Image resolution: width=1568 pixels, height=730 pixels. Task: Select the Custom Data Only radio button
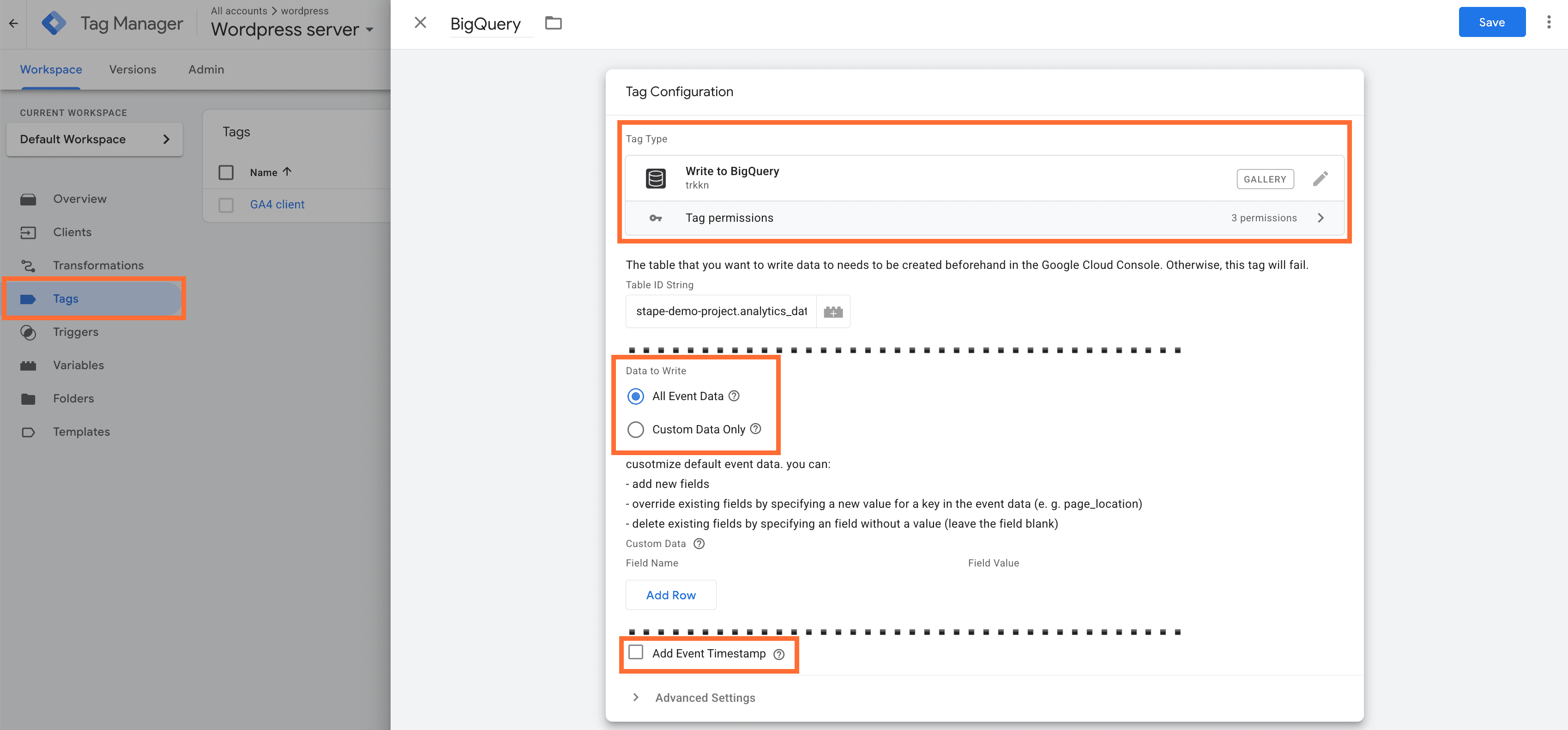click(635, 430)
